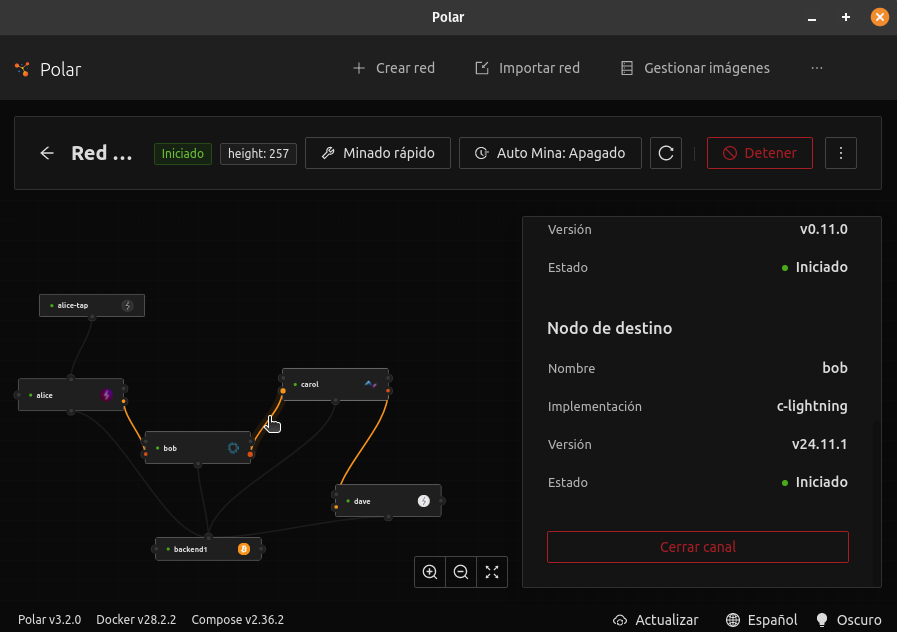Image resolution: width=897 pixels, height=632 pixels.
Task: Open the vertical three-dot network options menu
Action: tap(841, 153)
